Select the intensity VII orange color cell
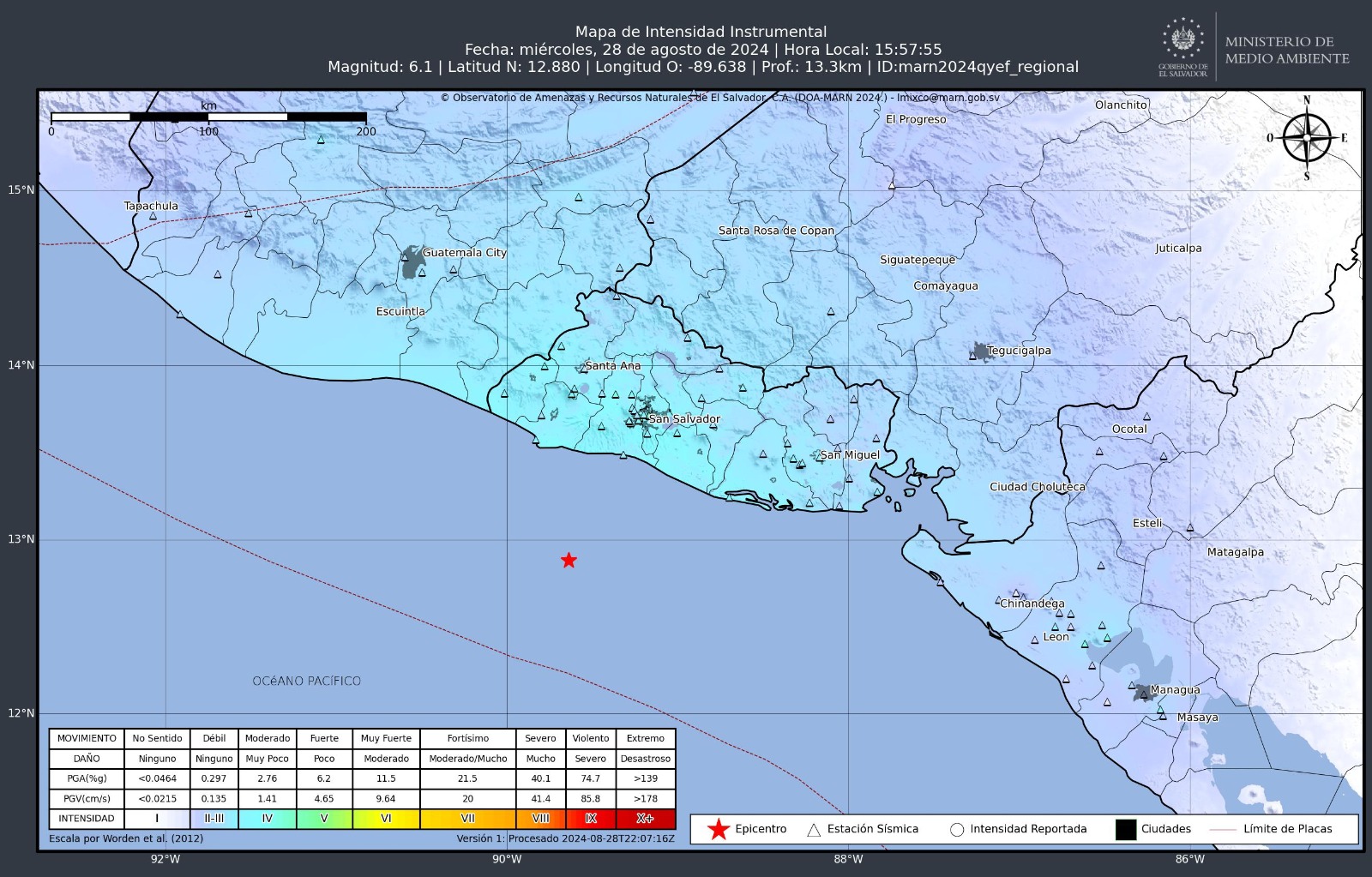The height and width of the screenshot is (877, 1372). tap(467, 819)
